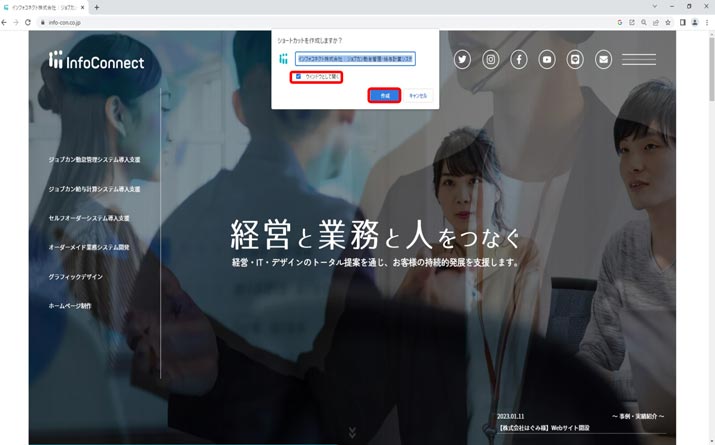The image size is (715, 445).
Task: Toggle the ウィンドウとして開く checkbox
Action: tap(298, 76)
